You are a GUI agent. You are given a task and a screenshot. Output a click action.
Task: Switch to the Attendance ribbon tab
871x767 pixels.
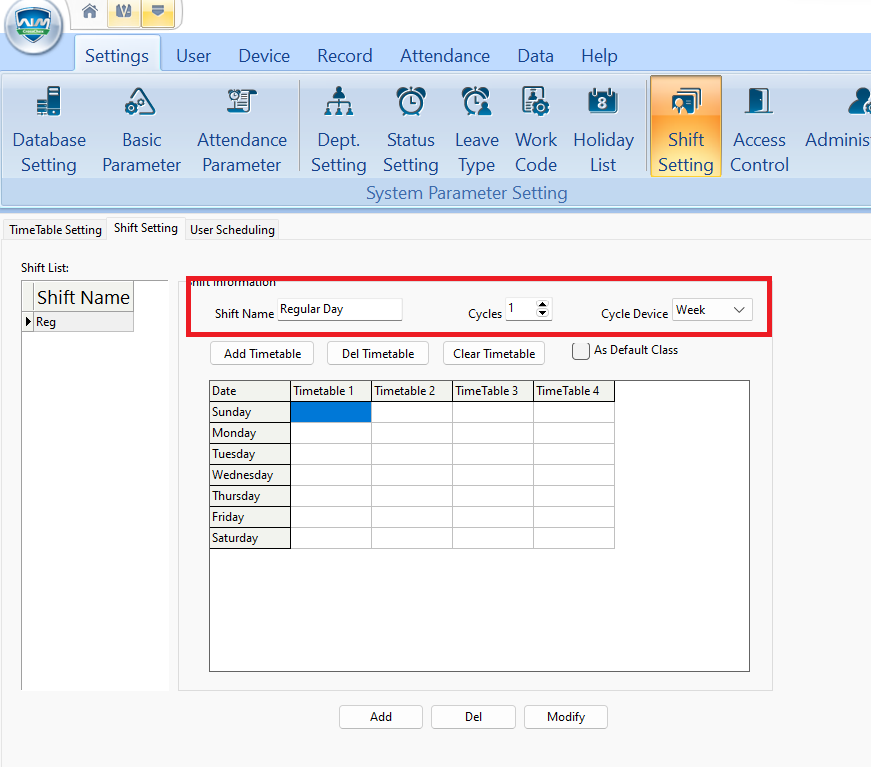pos(445,56)
